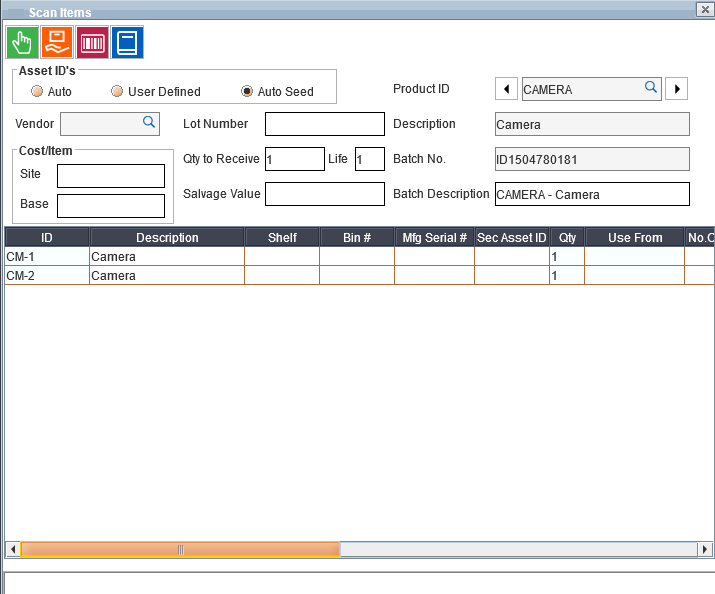The height and width of the screenshot is (594, 715).
Task: Click the blue book toolbar icon
Action: pyautogui.click(x=127, y=43)
